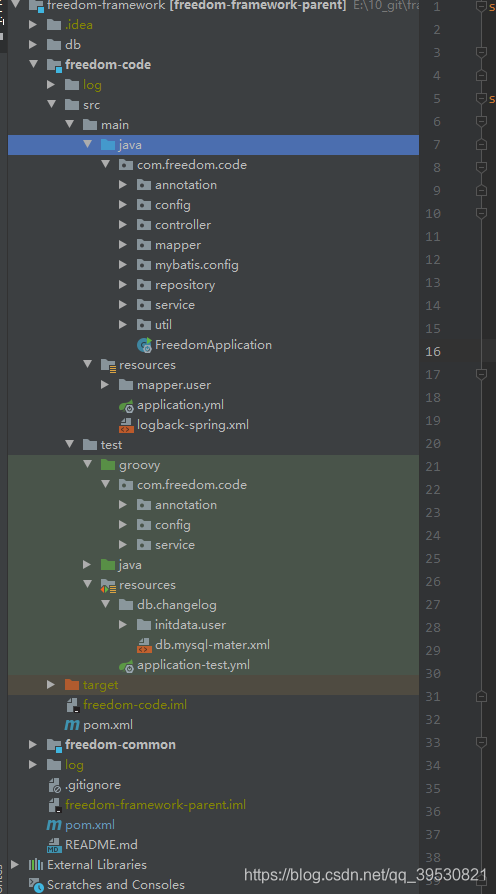Collapse the test folder arrow
The height and width of the screenshot is (894, 496).
tap(70, 445)
